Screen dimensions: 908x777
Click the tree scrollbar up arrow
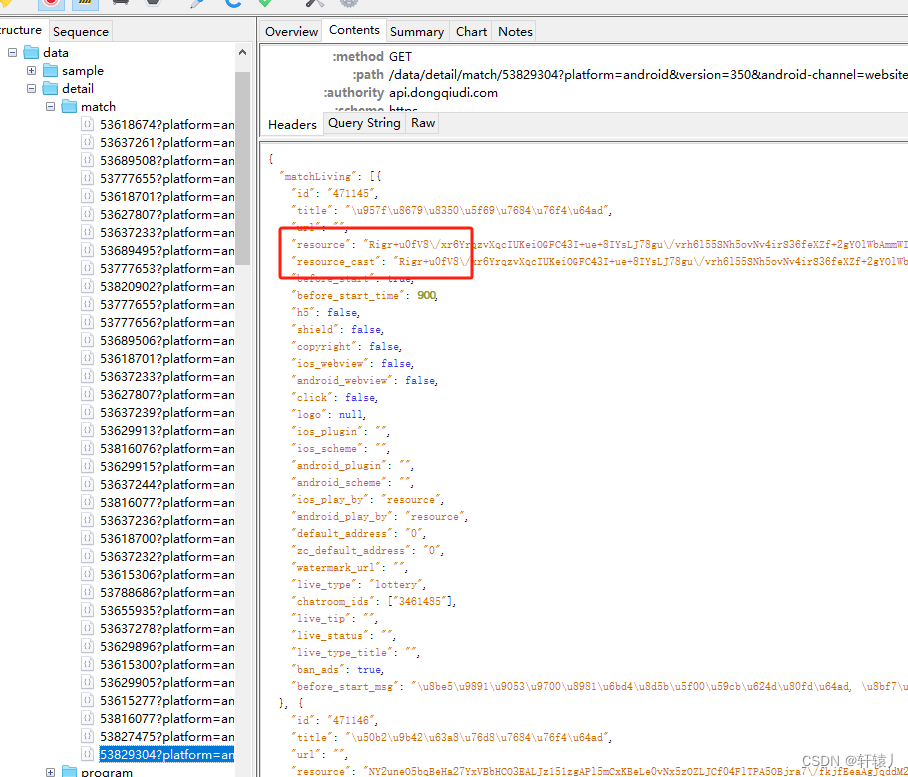tap(243, 53)
